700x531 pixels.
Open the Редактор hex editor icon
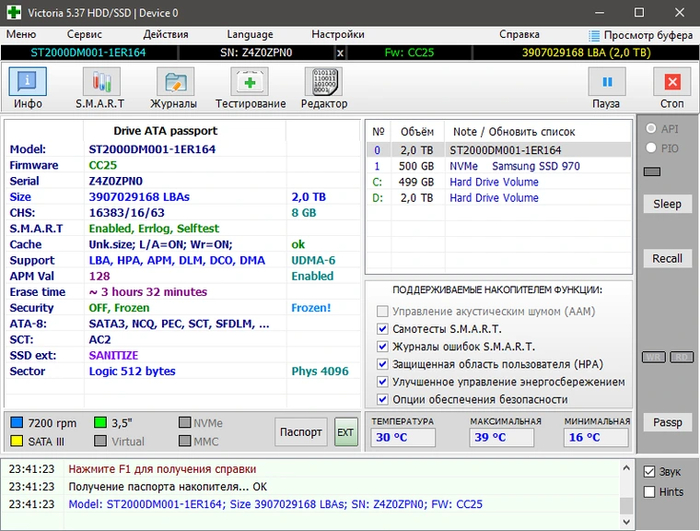pos(323,82)
